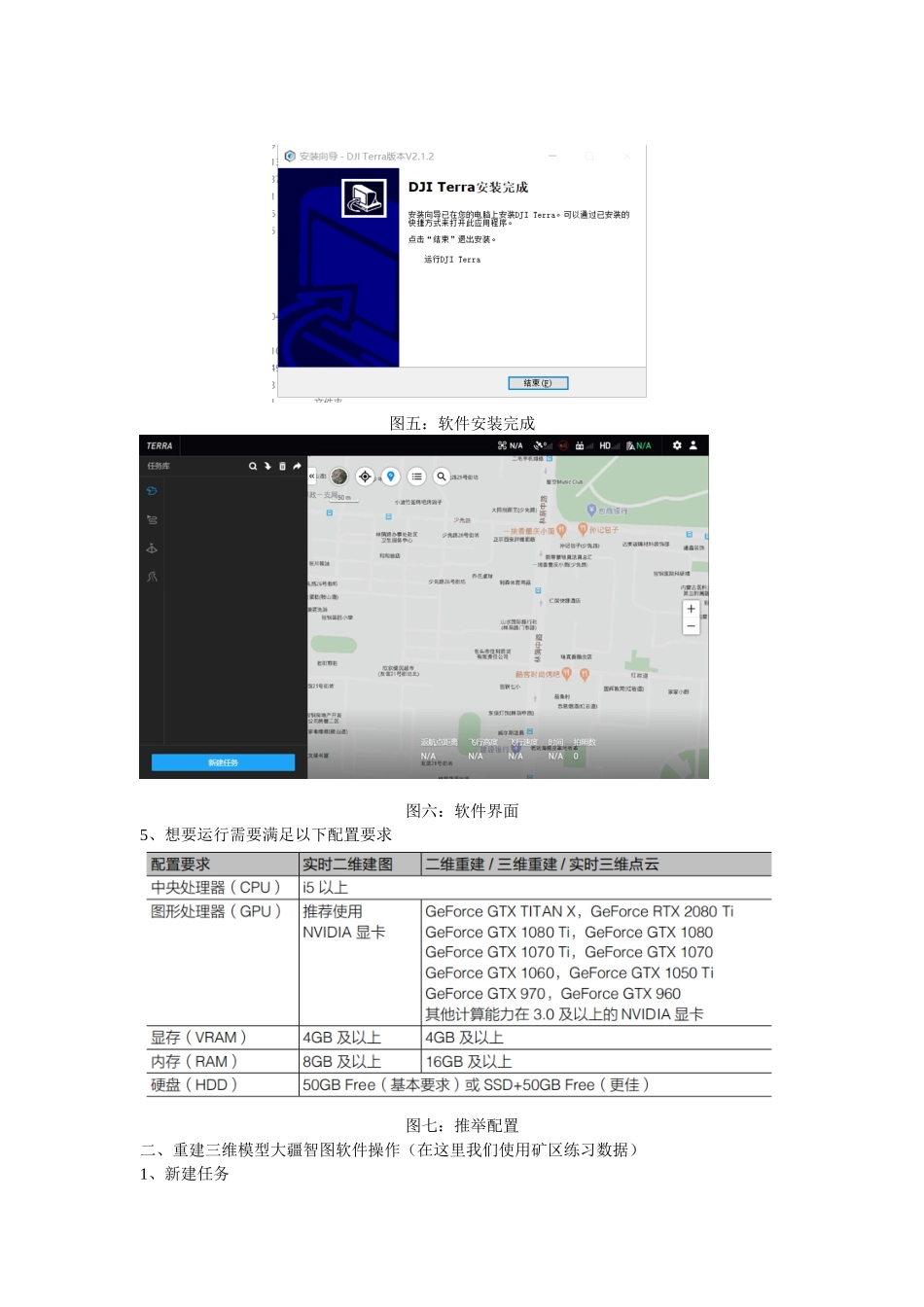The height and width of the screenshot is (1307, 924).
Task: Click the GPS satellite signal icon
Action: click(x=543, y=445)
